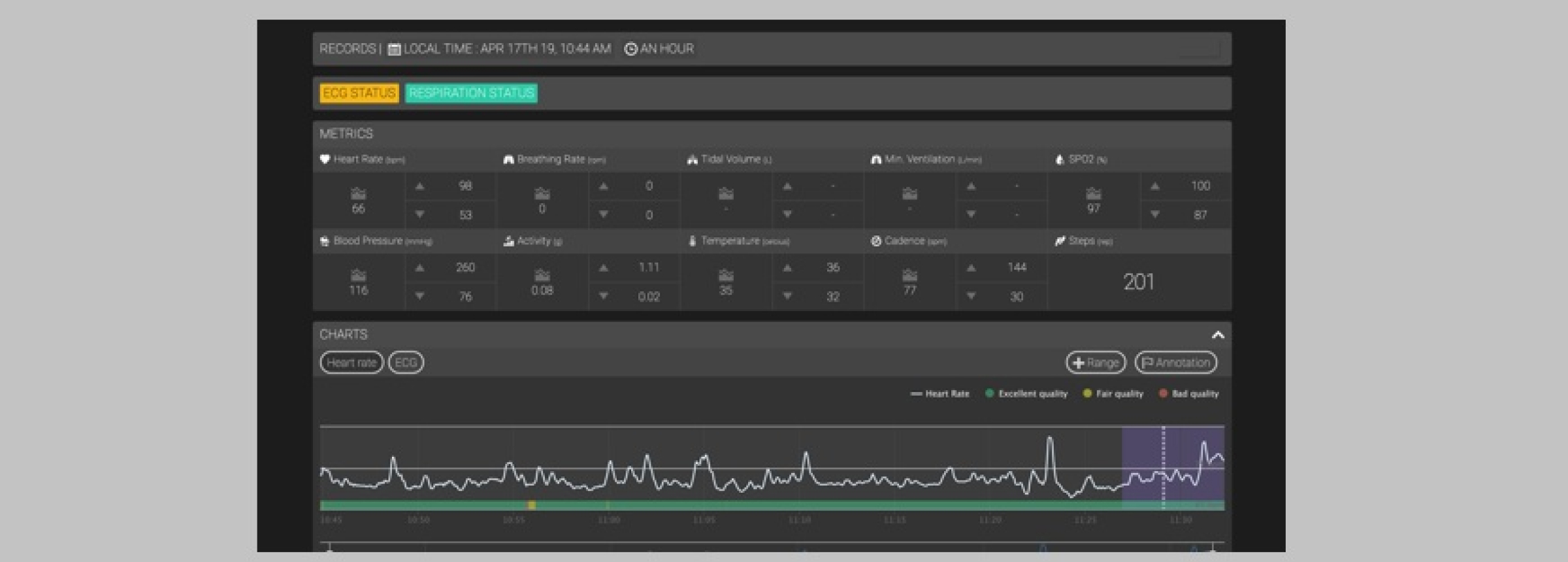Click the min arrow beside SPO2 87

(x=1155, y=214)
